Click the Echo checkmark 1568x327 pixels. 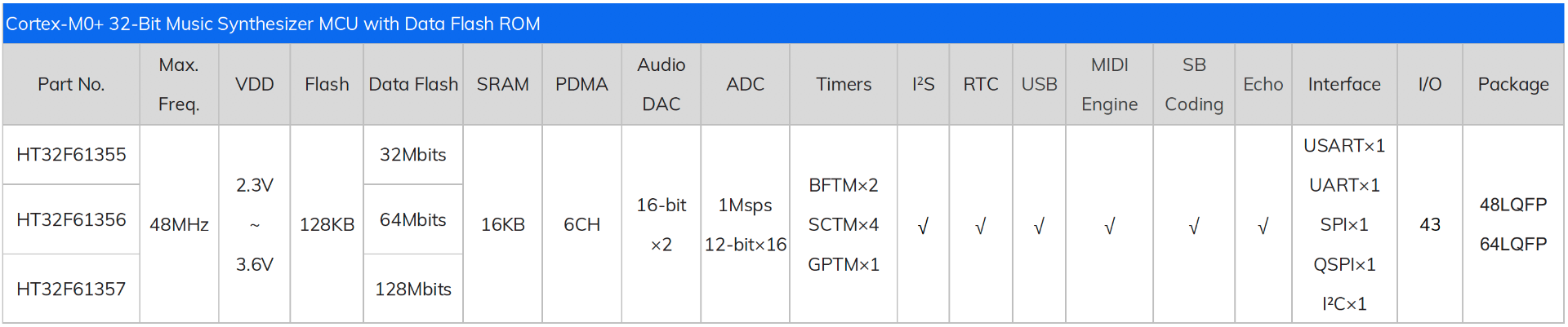1263,226
